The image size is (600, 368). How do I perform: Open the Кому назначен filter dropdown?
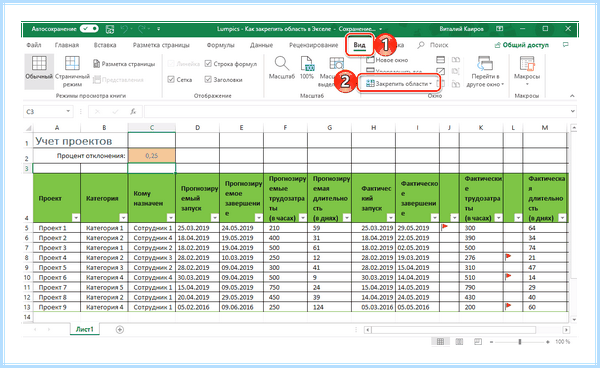pos(171,218)
